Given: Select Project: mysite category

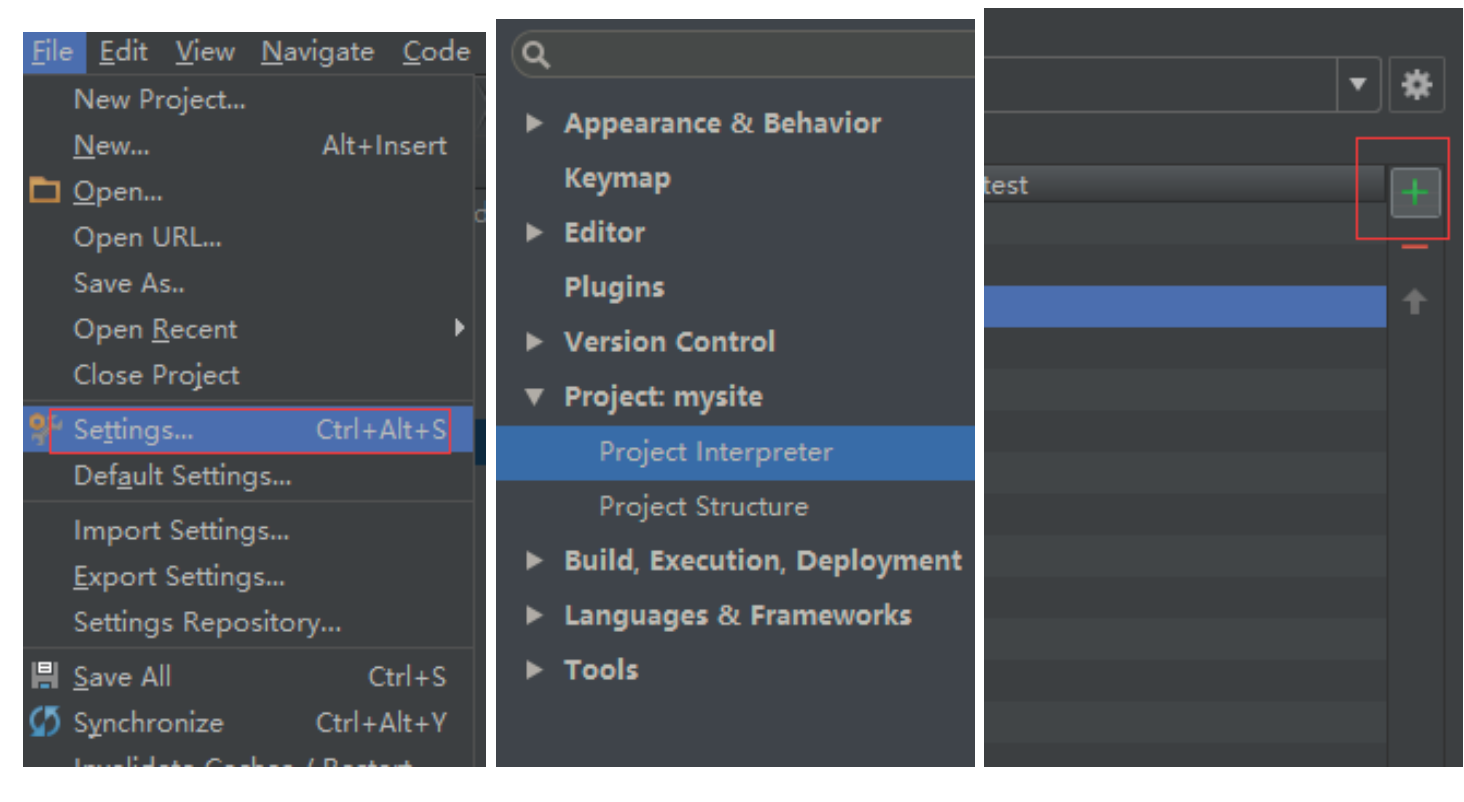Looking at the screenshot, I should pos(663,397).
